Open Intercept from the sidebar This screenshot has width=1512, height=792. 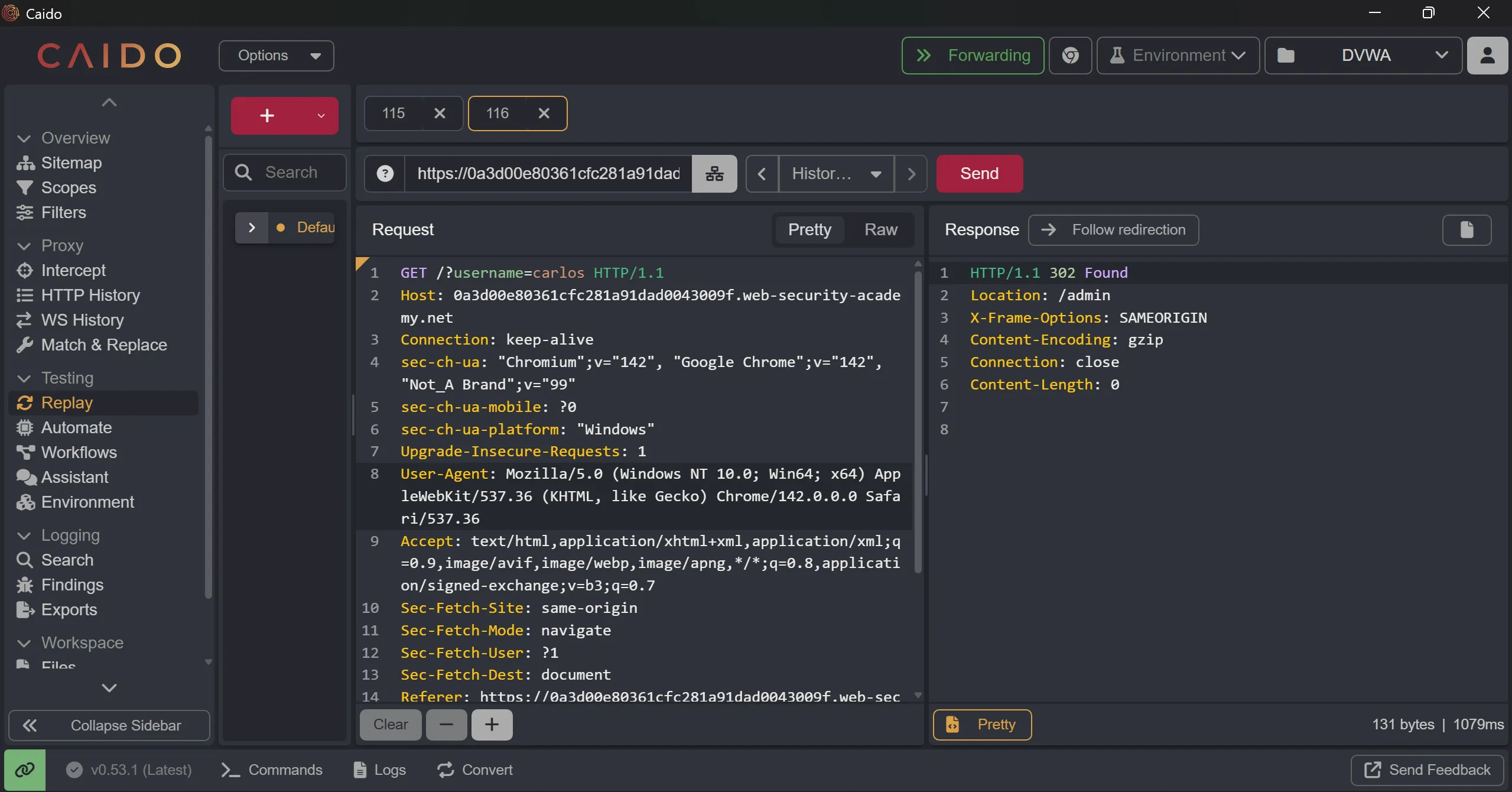point(73,271)
